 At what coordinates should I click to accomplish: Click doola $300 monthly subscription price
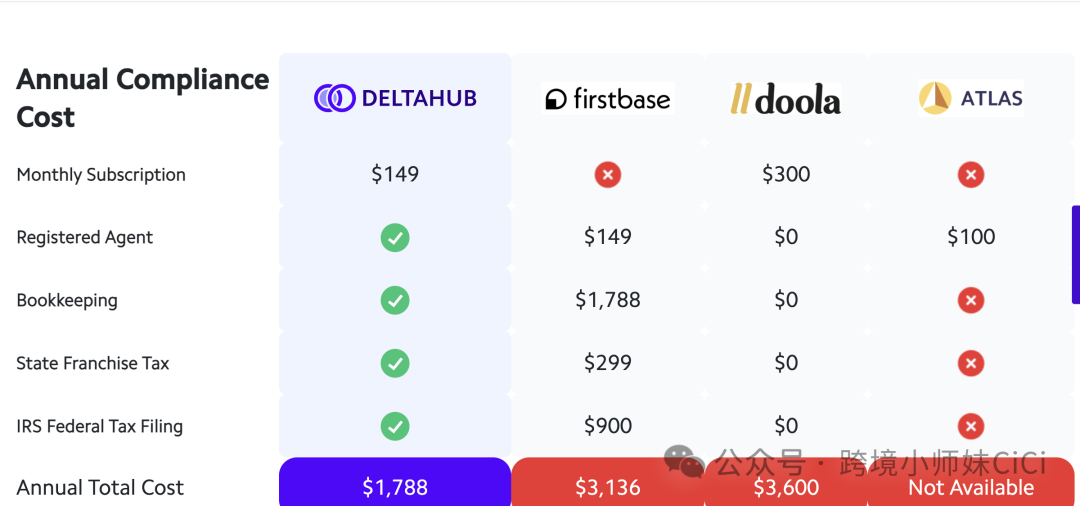click(786, 175)
